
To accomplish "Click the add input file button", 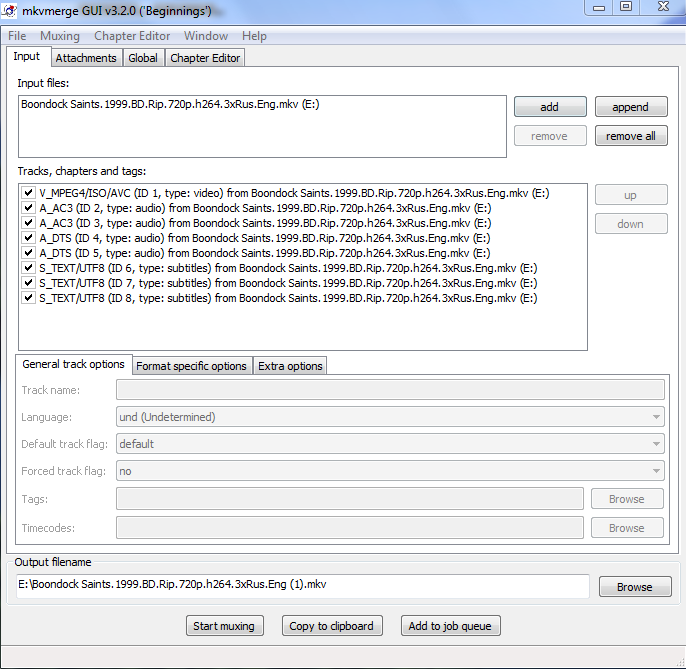I will pos(550,107).
